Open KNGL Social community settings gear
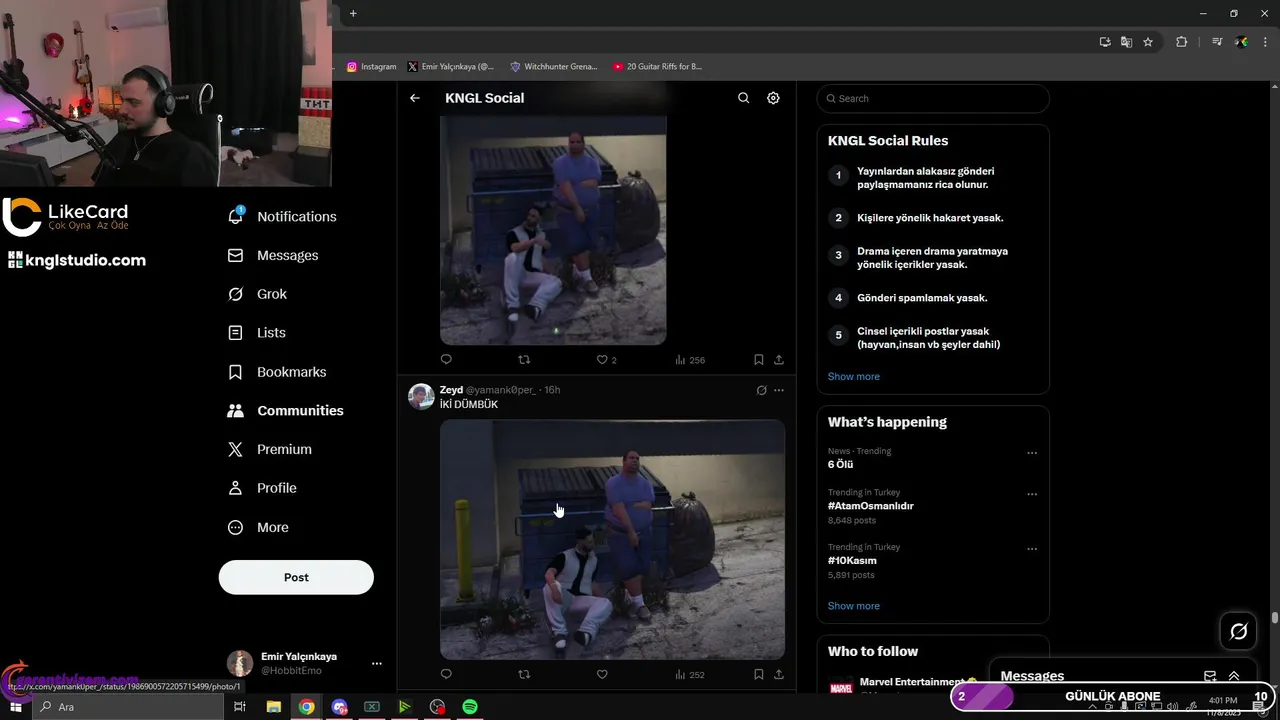Screen dimensions: 1280x720 [773, 98]
